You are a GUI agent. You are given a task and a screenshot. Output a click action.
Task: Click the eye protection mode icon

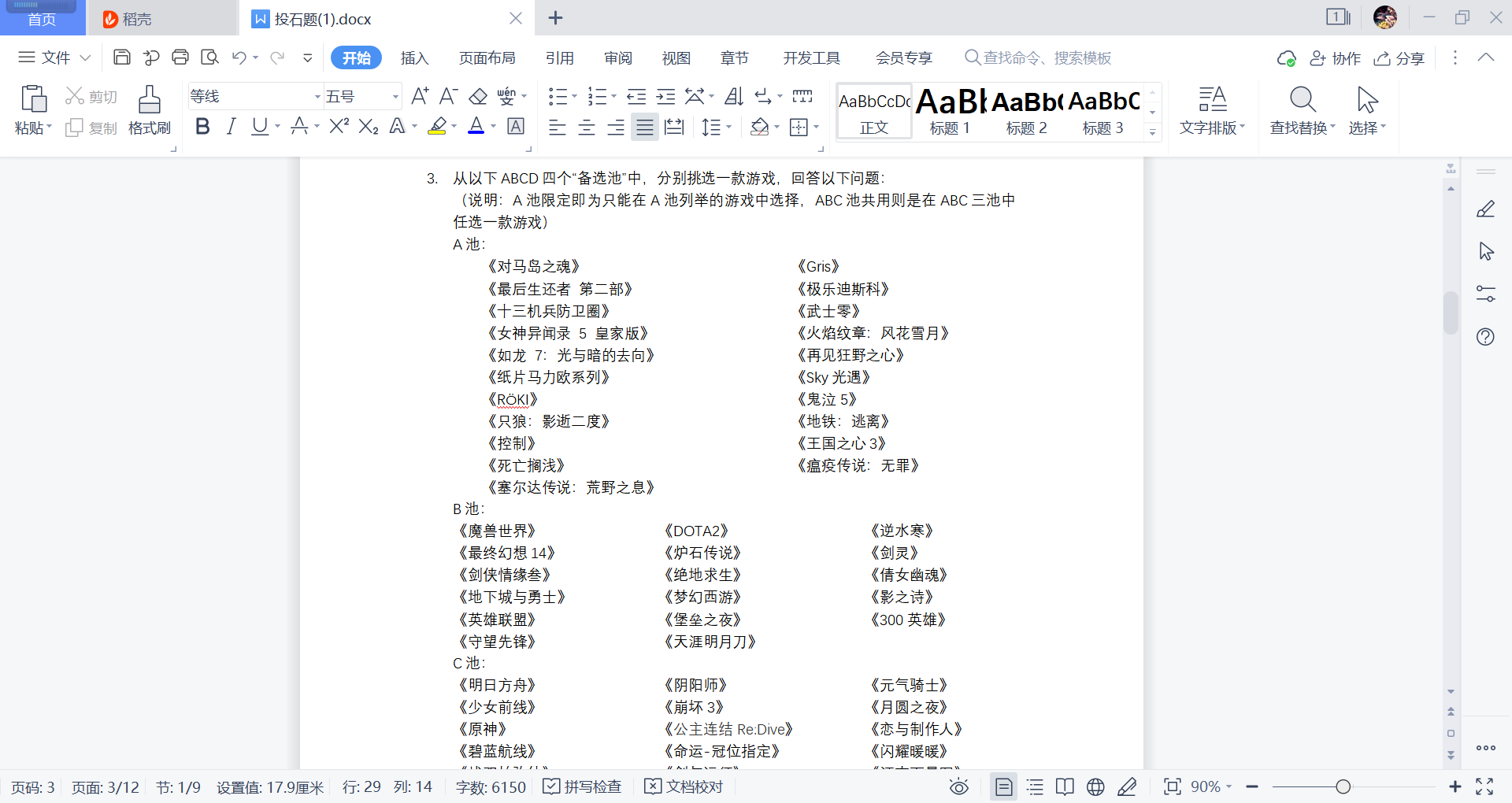pos(958,786)
